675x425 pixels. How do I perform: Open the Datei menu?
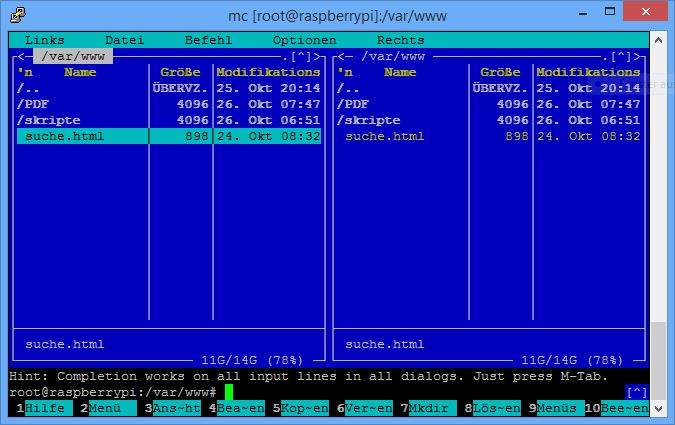pyautogui.click(x=125, y=40)
